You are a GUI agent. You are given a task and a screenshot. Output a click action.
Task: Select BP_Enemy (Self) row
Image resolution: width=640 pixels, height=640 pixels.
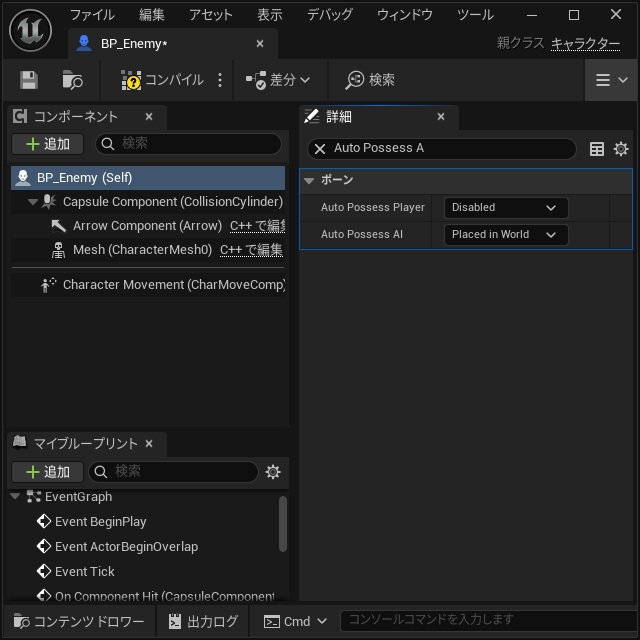[x=148, y=178]
